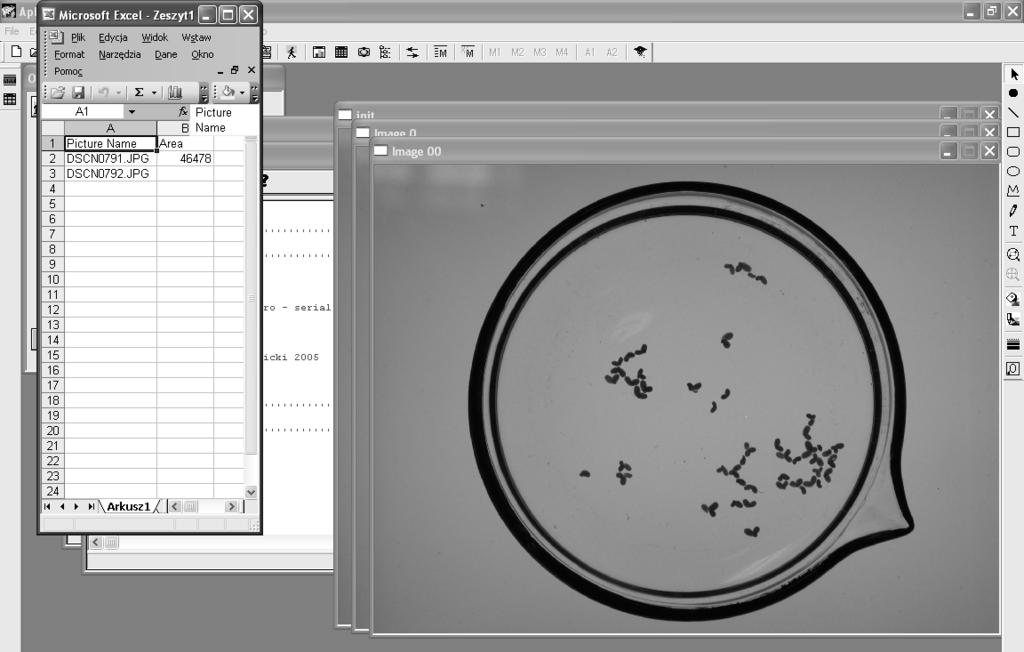The width and height of the screenshot is (1024, 652).
Task: Select the pencil freehand tool
Action: [x=1014, y=210]
